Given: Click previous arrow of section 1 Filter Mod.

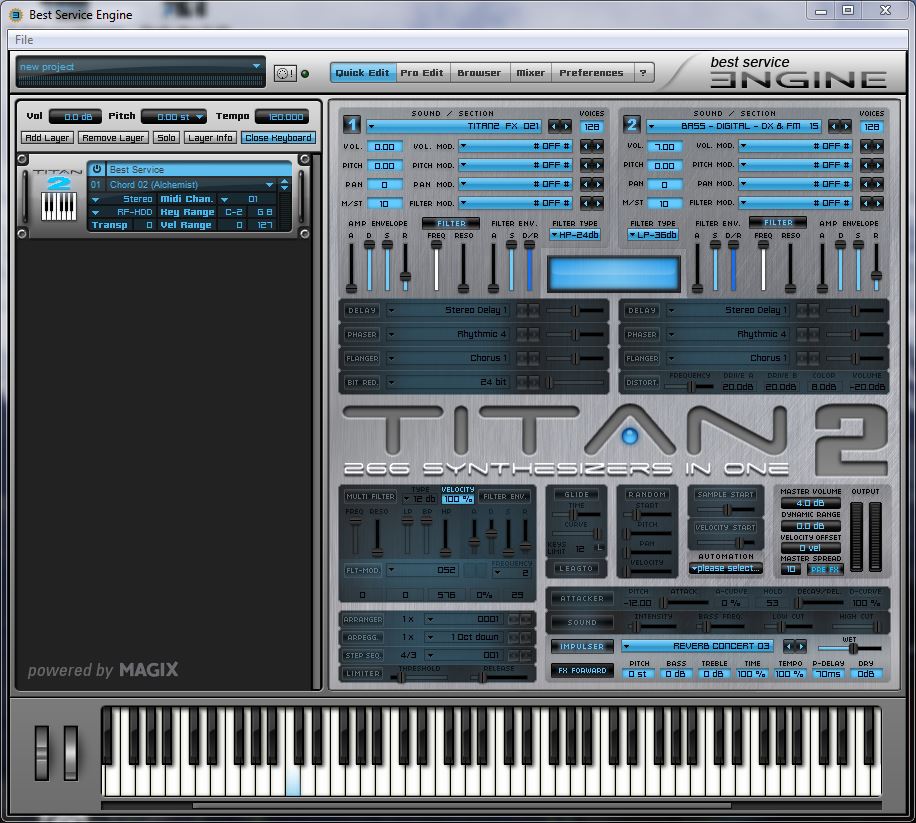Looking at the screenshot, I should pos(585,203).
